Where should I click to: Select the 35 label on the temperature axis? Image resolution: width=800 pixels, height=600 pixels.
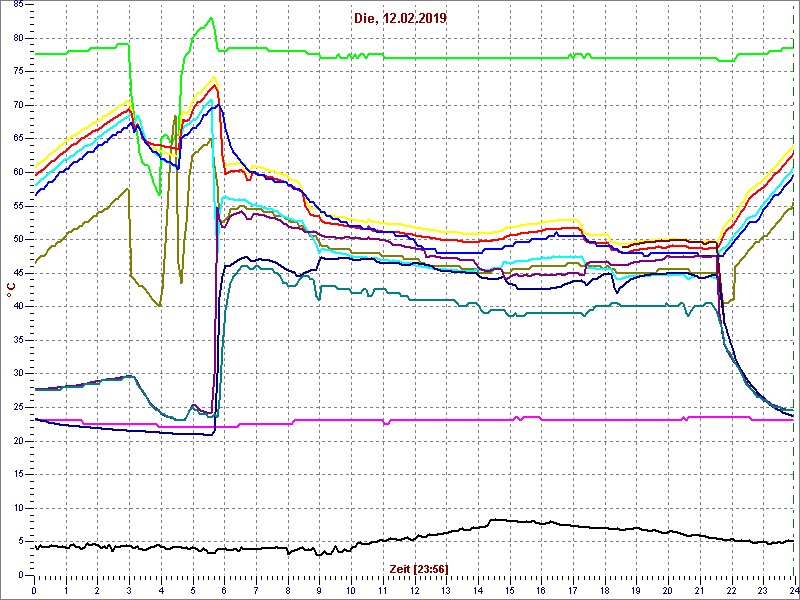(x=17, y=340)
